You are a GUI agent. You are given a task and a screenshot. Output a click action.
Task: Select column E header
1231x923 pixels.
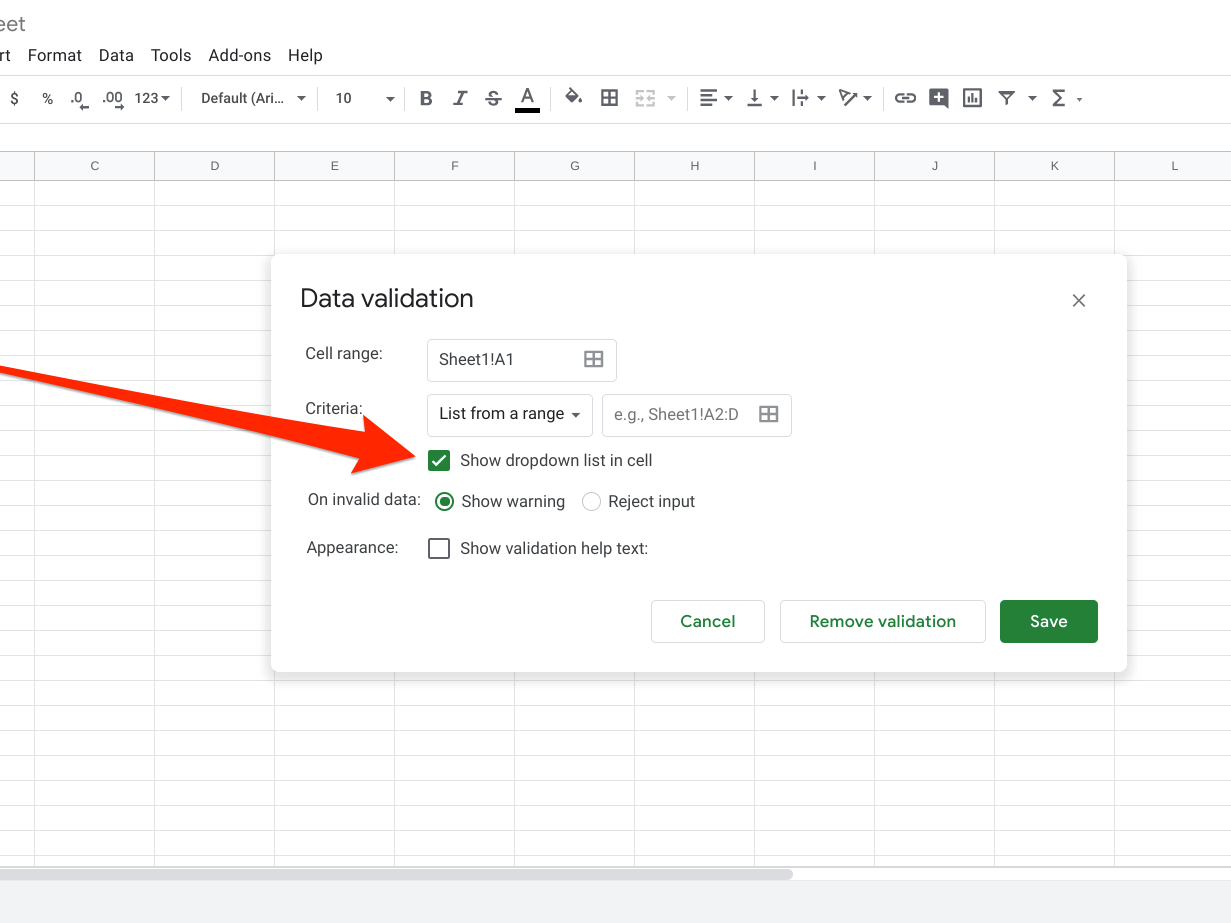click(335, 166)
